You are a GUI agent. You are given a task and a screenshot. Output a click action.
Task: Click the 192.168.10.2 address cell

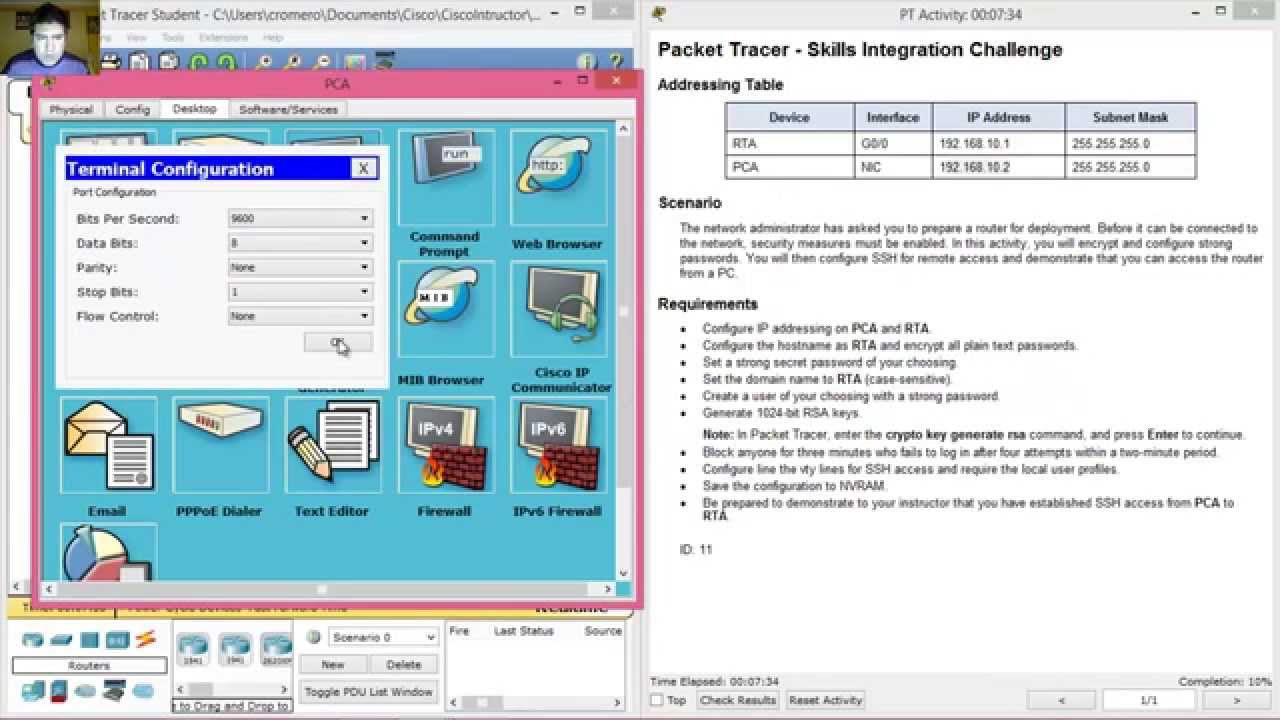998,167
